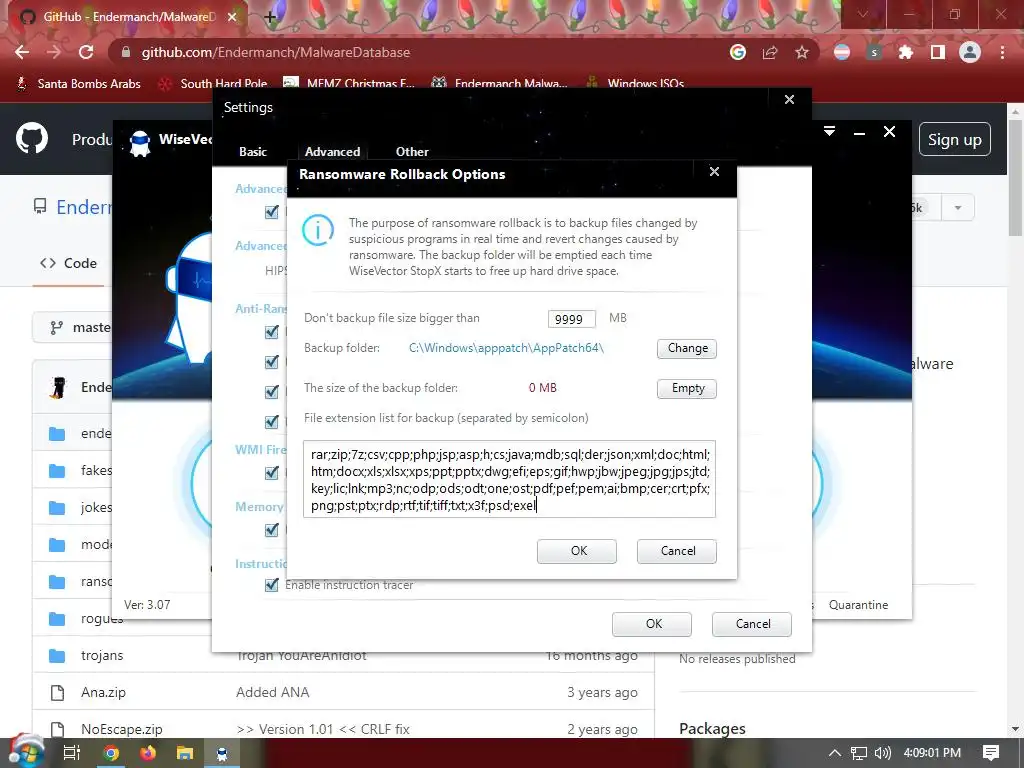Click Cancel in the Settings window
The image size is (1024, 768).
click(752, 624)
